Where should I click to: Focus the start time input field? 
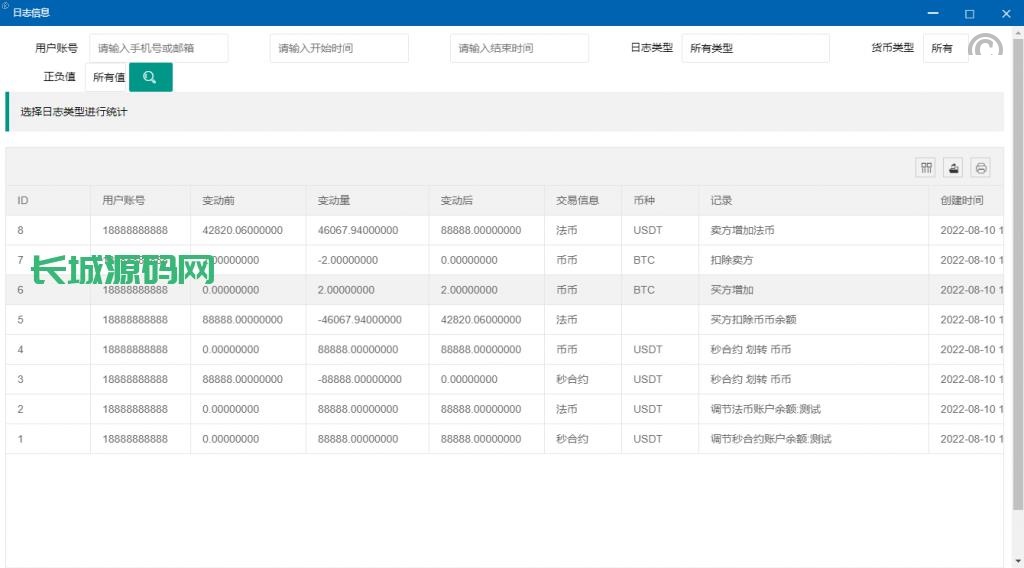339,48
